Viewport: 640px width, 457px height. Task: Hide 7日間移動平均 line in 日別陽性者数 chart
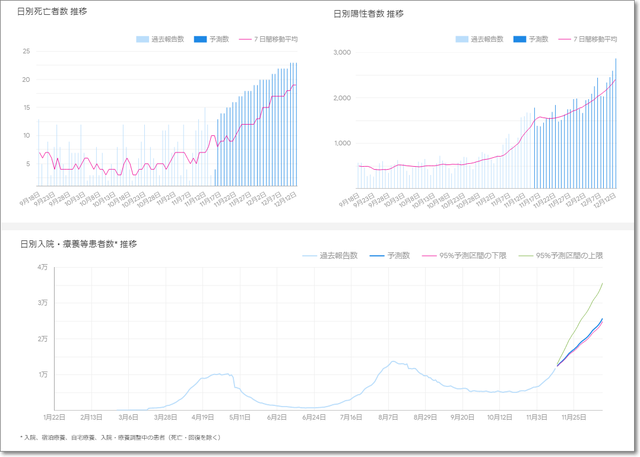coord(590,39)
